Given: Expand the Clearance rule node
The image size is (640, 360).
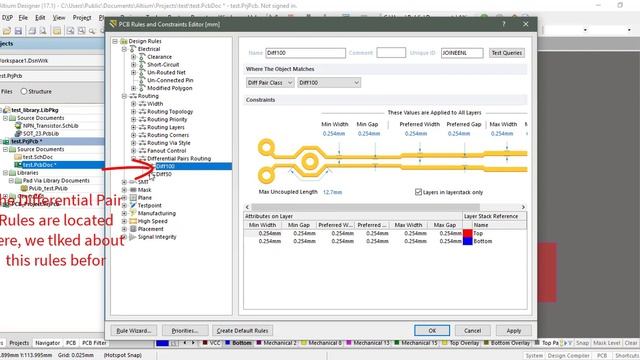Looking at the screenshot, I should click(x=133, y=57).
